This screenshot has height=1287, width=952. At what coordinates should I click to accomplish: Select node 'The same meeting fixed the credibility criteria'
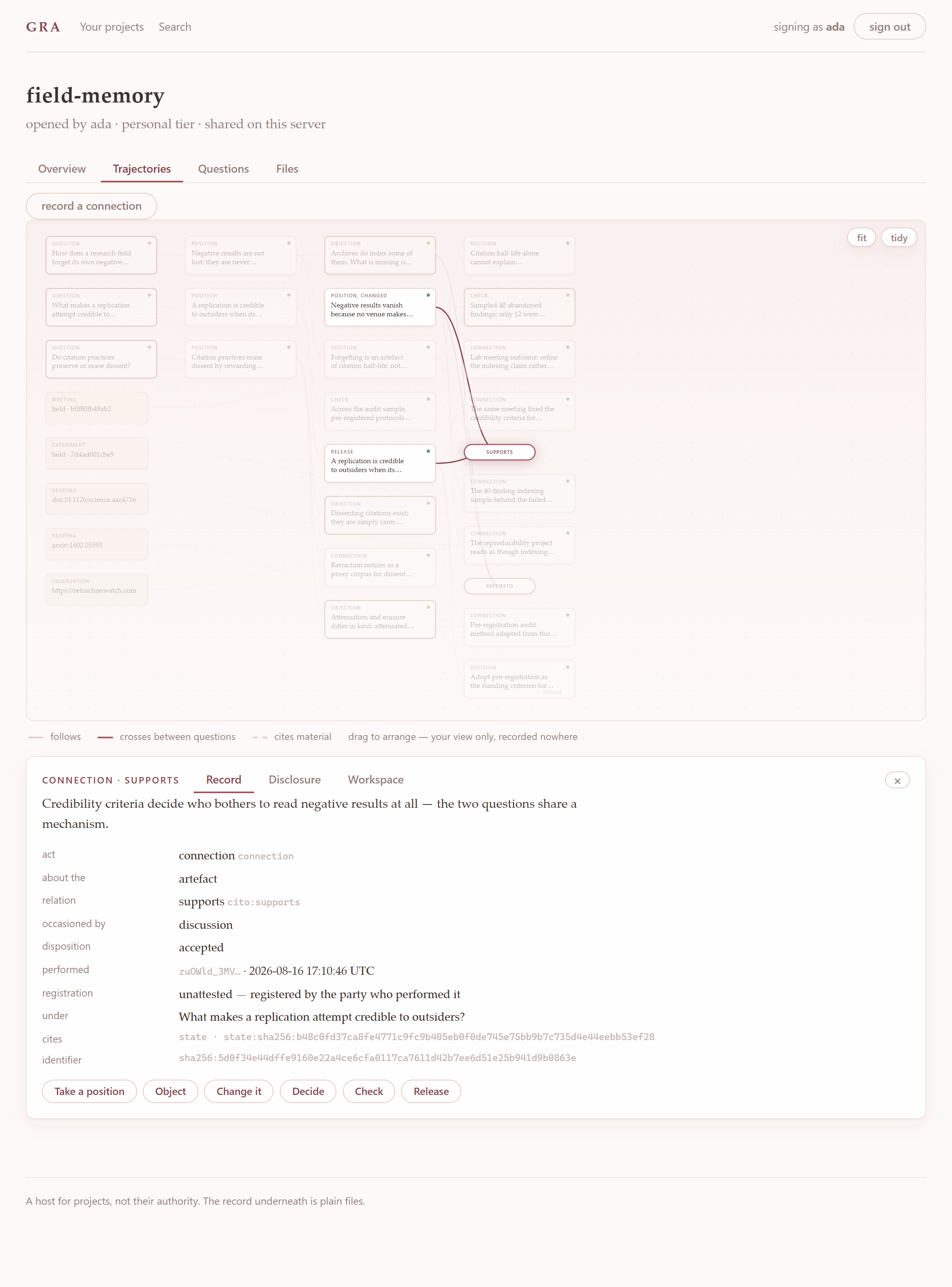[x=519, y=412]
